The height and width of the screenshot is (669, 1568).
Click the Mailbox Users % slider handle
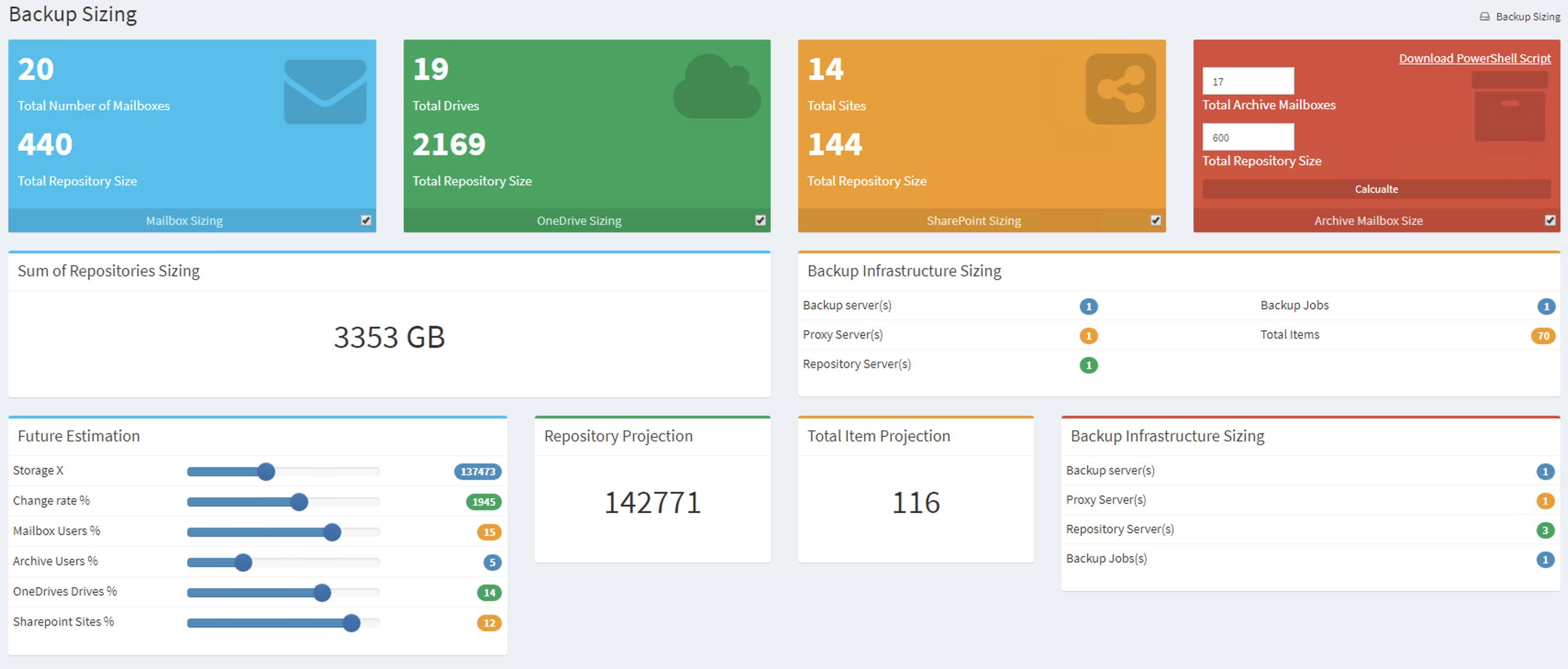tap(332, 532)
